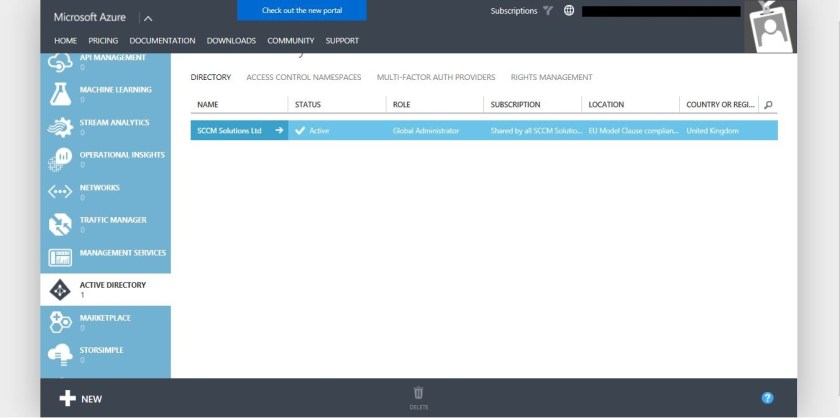Sort by COUNTRY OR REGION column header
This screenshot has height=418, width=840.
719,104
